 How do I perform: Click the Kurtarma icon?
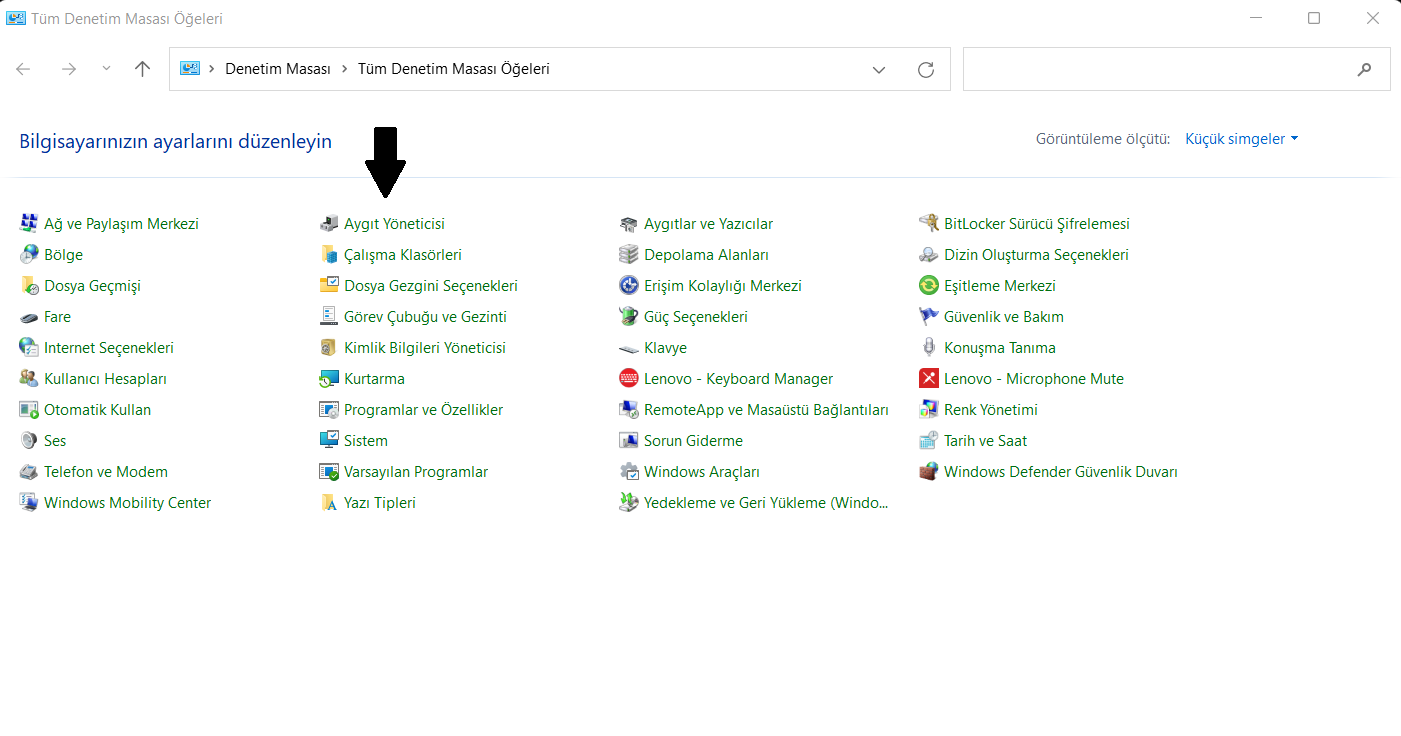click(328, 379)
